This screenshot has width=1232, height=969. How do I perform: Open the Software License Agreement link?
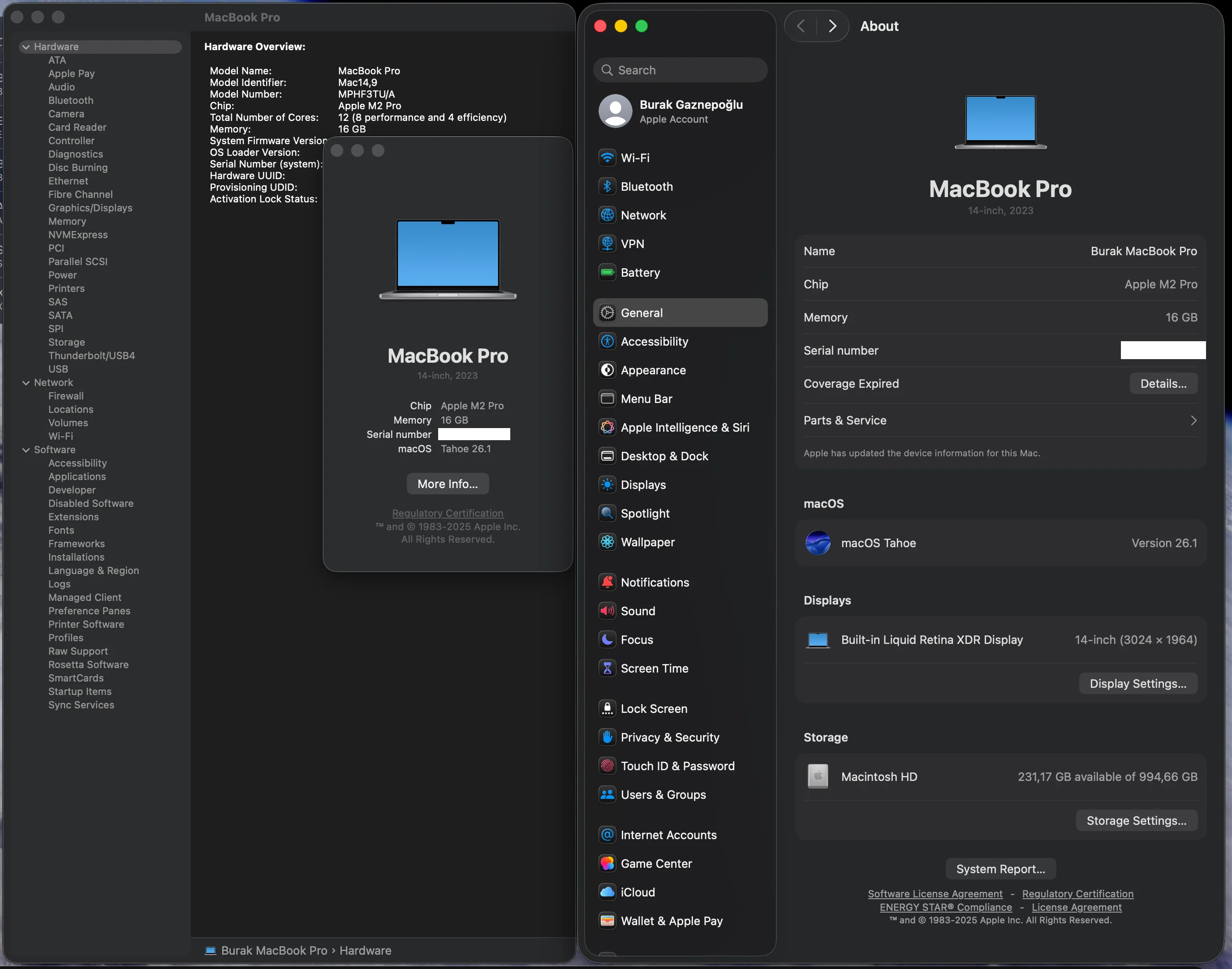935,894
